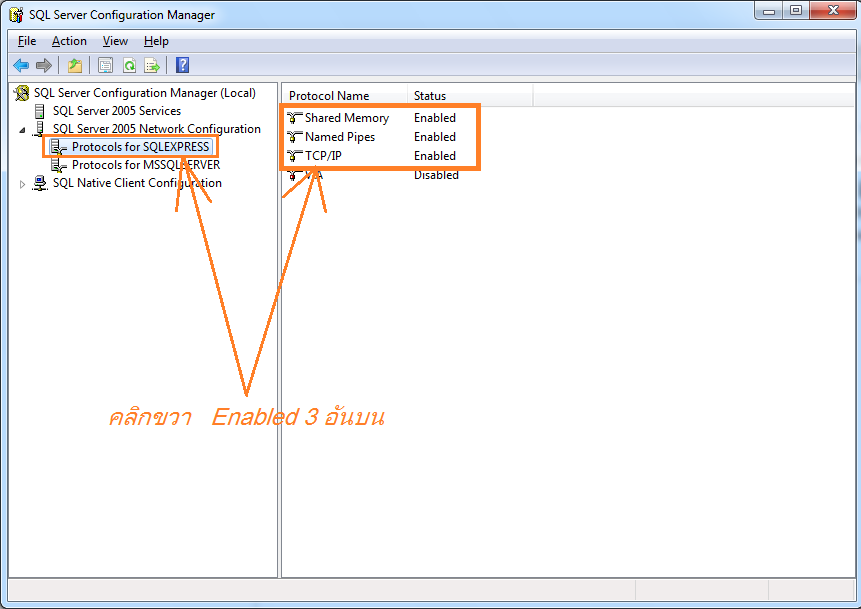This screenshot has width=861, height=609.
Task: Expand SQL Native Client Configuration node
Action: point(22,185)
